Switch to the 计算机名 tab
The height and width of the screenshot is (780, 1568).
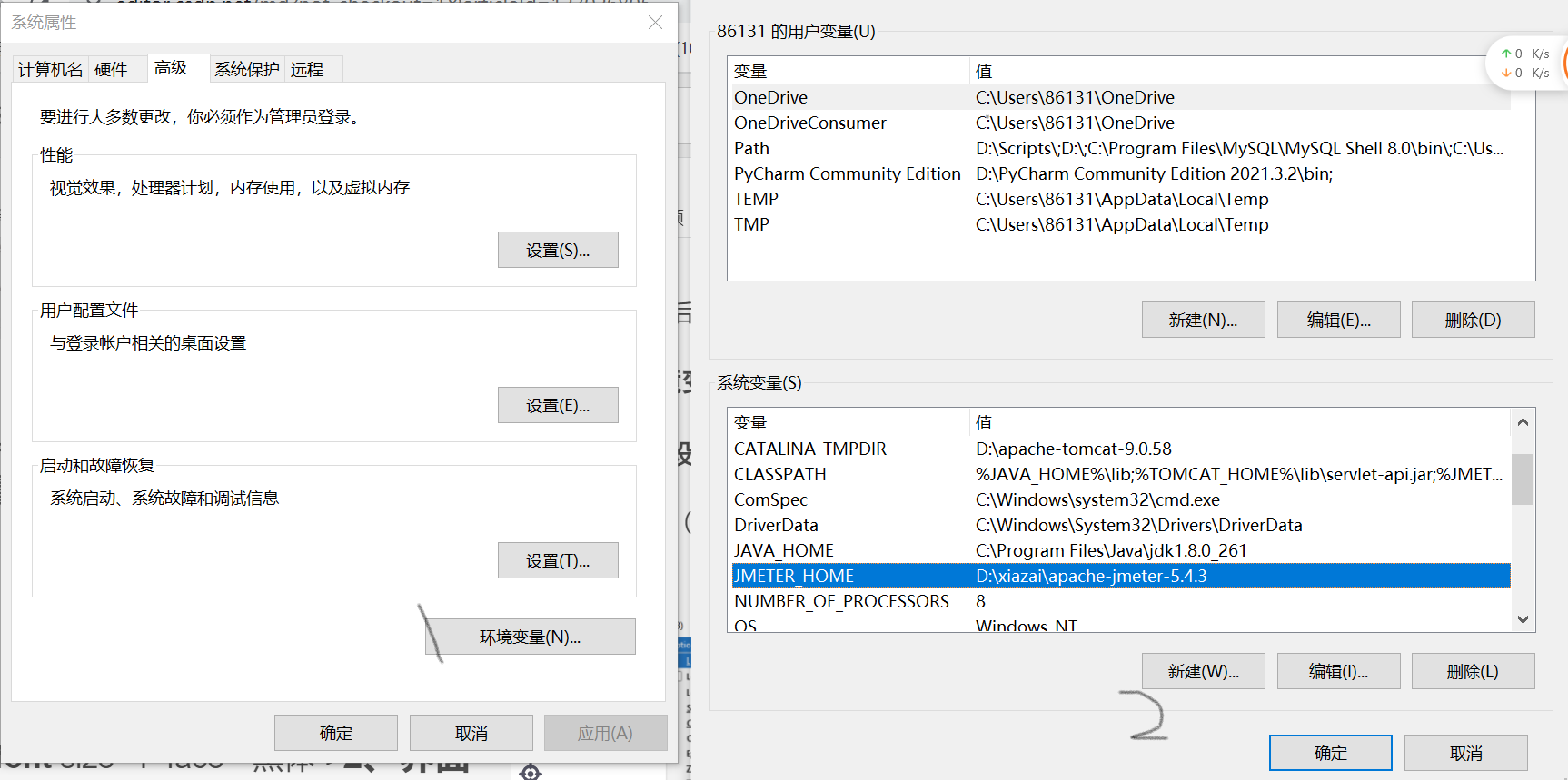[x=51, y=70]
